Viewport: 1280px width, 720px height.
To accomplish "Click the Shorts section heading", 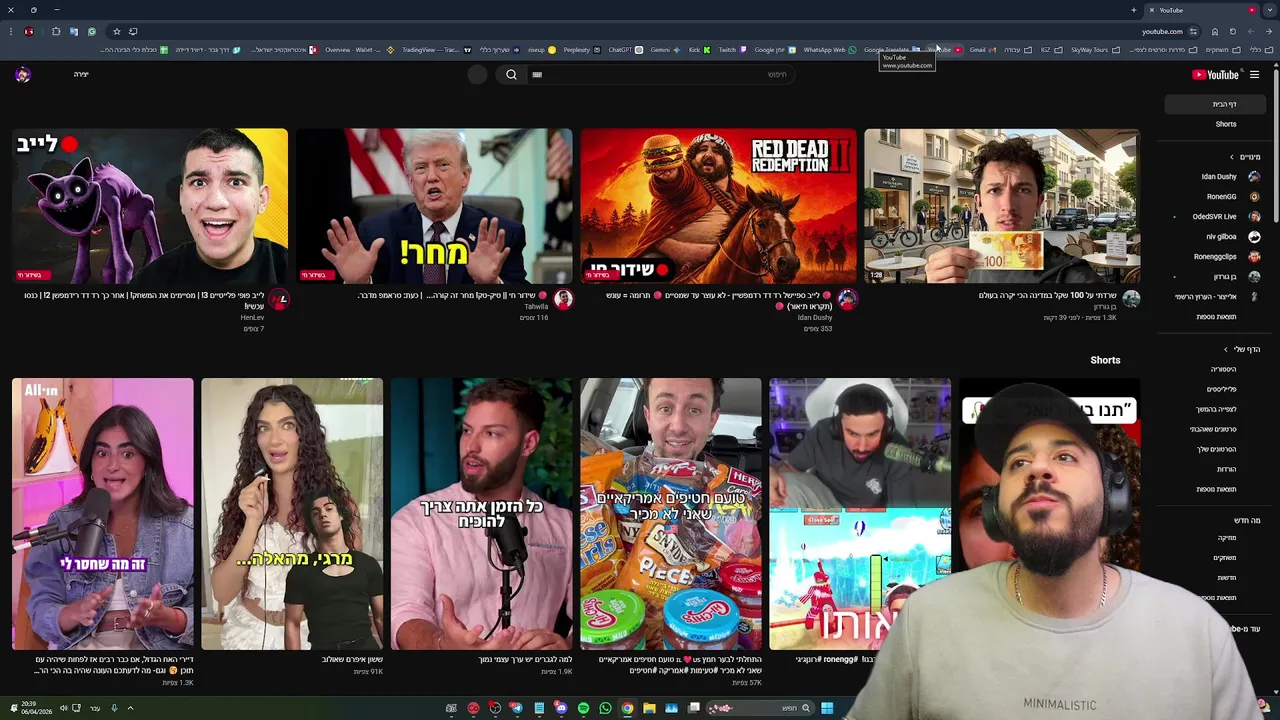I will pyautogui.click(x=1105, y=360).
